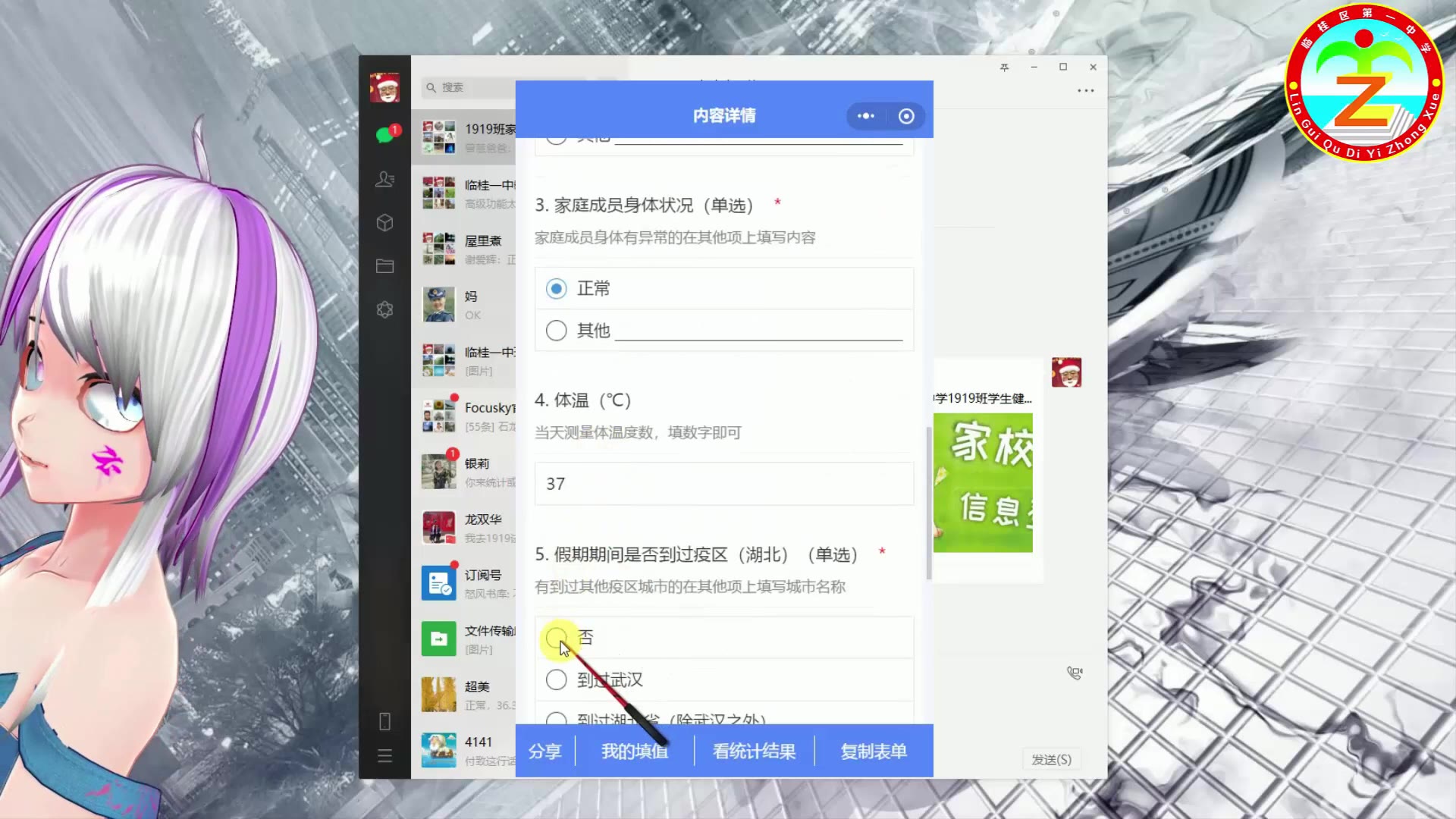Select 其他 radio under family health status
The image size is (1456, 819).
pos(556,331)
